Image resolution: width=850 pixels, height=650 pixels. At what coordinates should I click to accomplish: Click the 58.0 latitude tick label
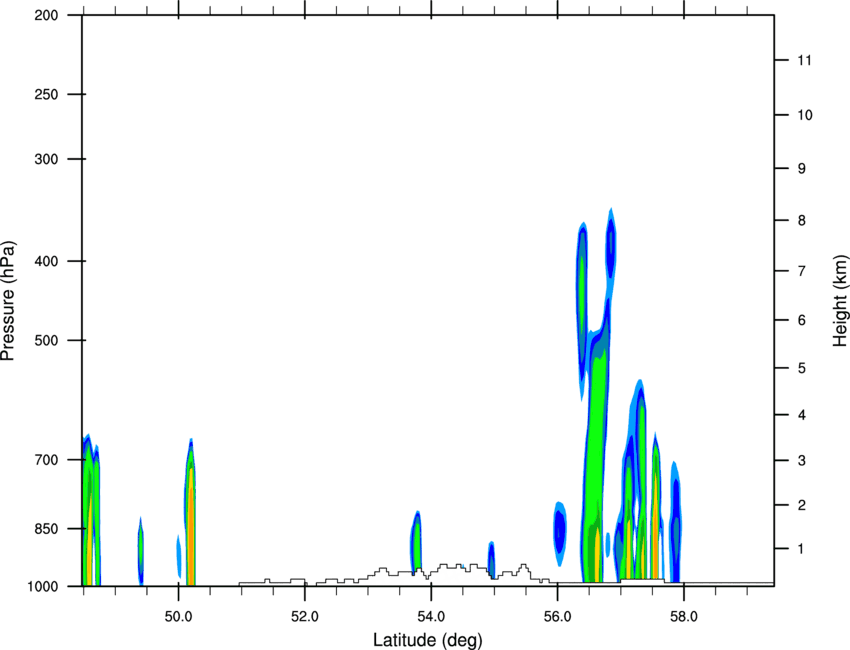coord(684,617)
